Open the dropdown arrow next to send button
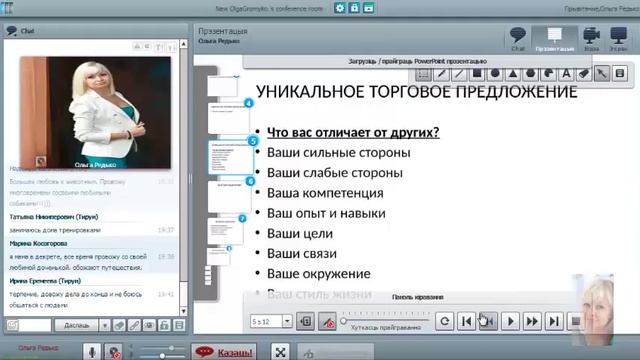The image size is (640, 360). [104, 325]
